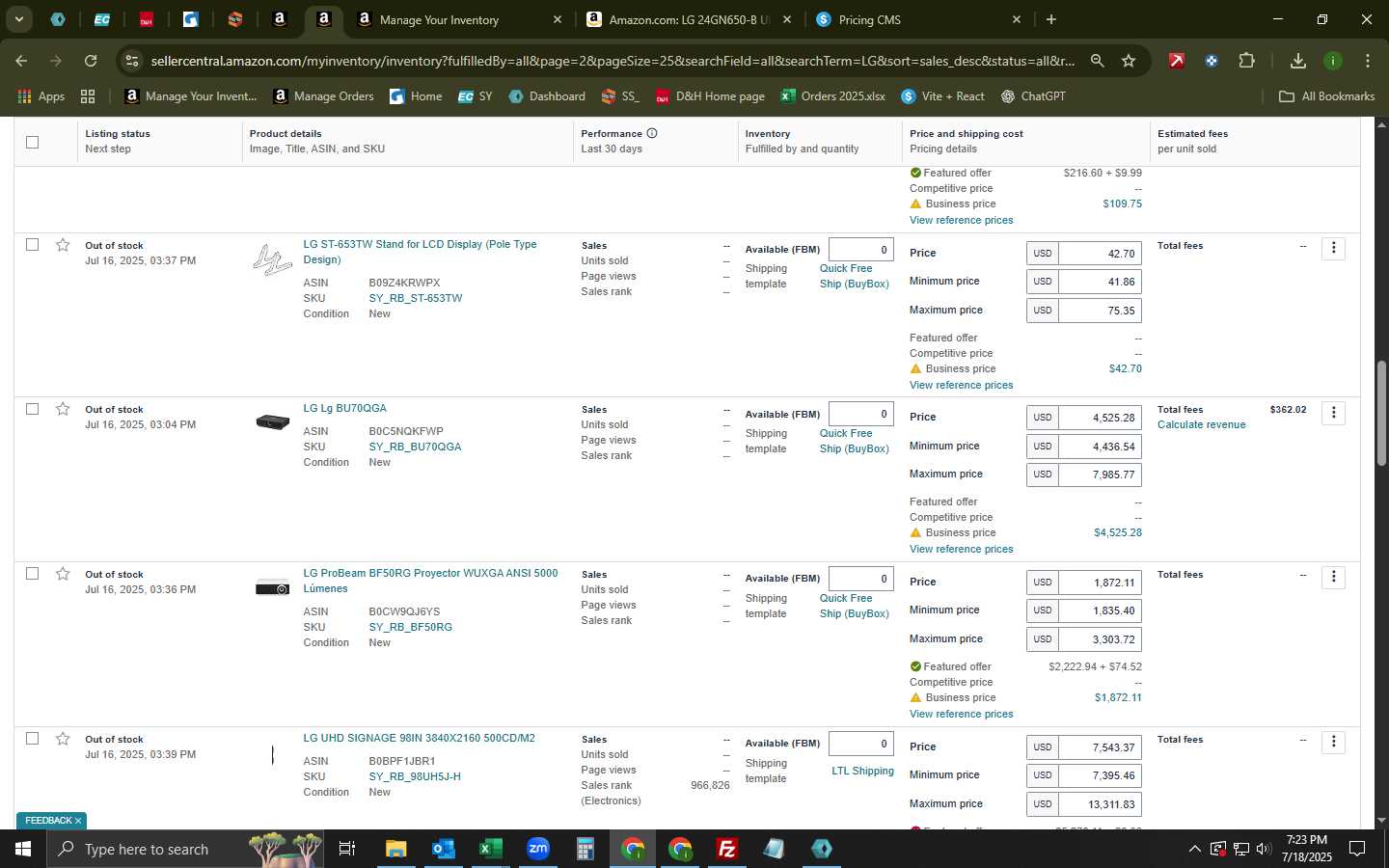Edit available quantity for LG BU70QGA
The width and height of the screenshot is (1389, 868).
tap(860, 414)
